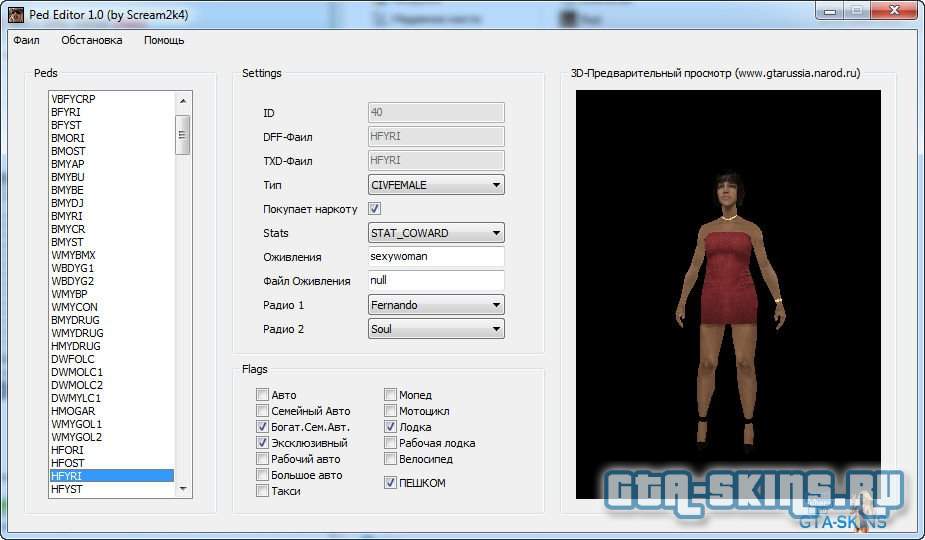The width and height of the screenshot is (925, 540).
Task: Select WMYBMX in the Peds list
Action: click(x=112, y=255)
